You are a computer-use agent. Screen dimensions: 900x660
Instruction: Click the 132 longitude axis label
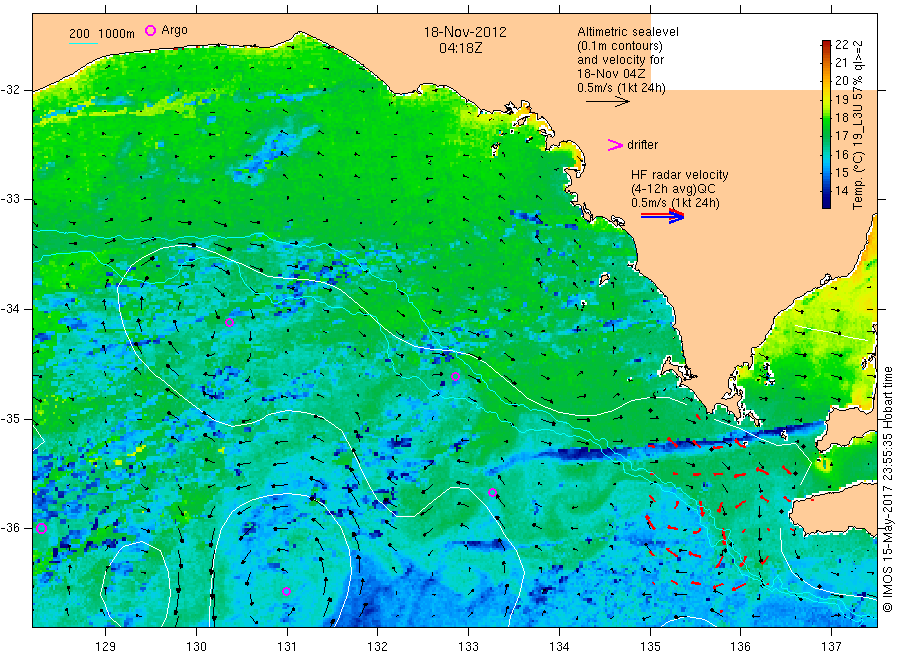coord(378,647)
